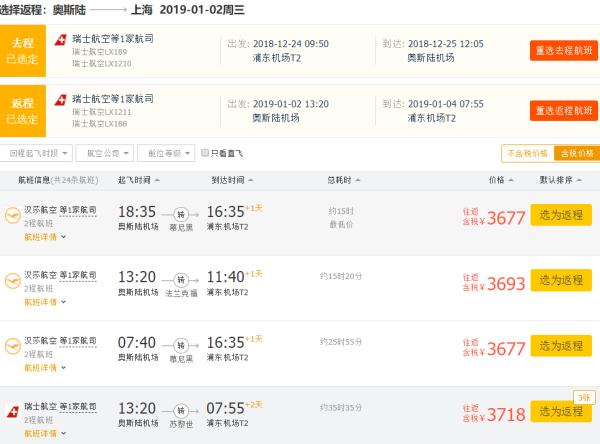
Task: Switch to 含税价格 price display
Action: click(577, 153)
